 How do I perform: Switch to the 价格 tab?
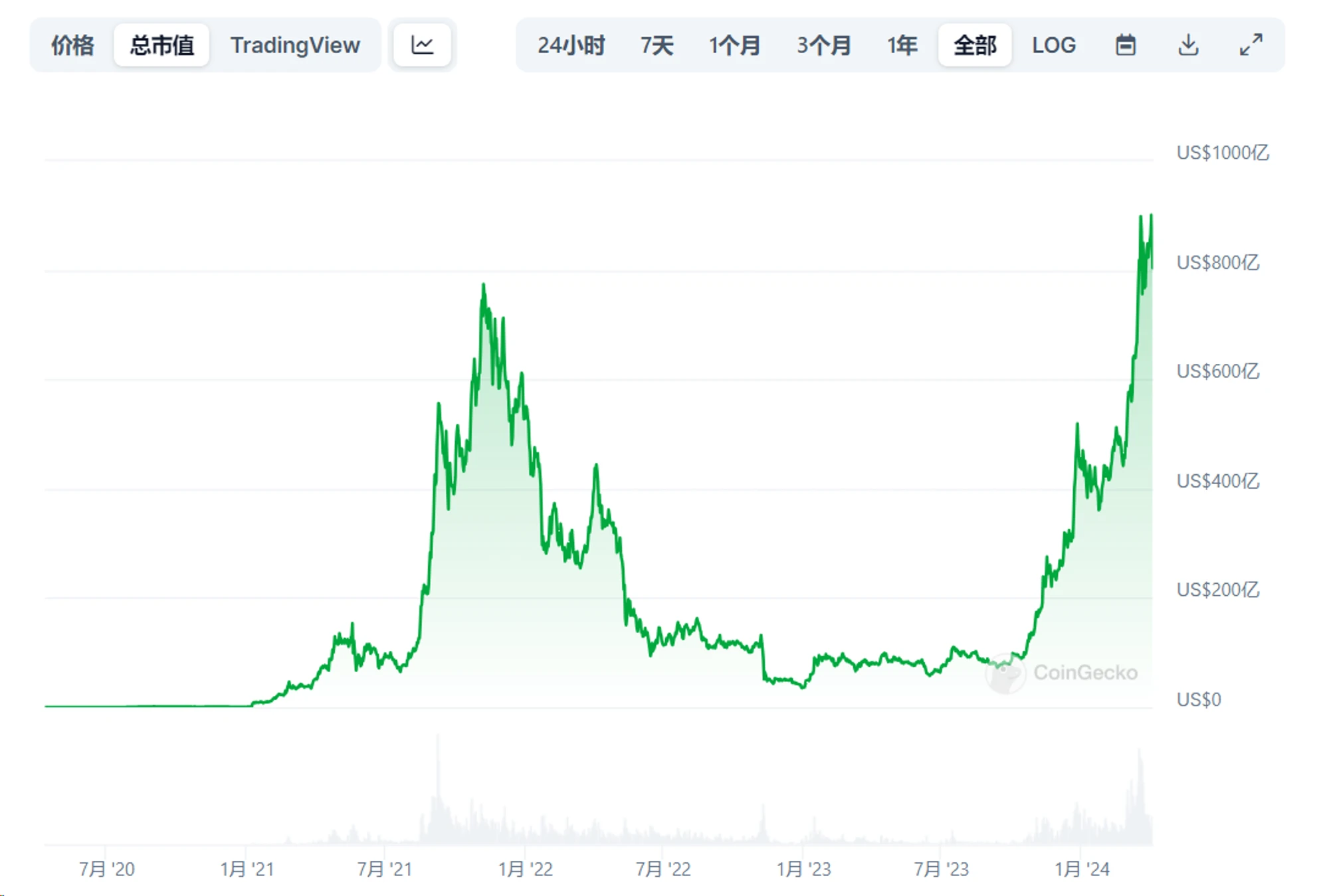tap(72, 45)
